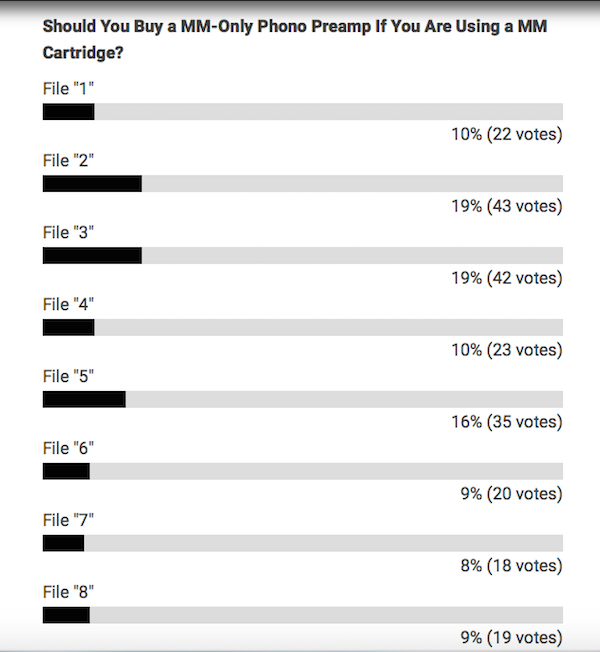Click the "10% (23 votes)" result text
600x652 pixels.
[x=507, y=350]
